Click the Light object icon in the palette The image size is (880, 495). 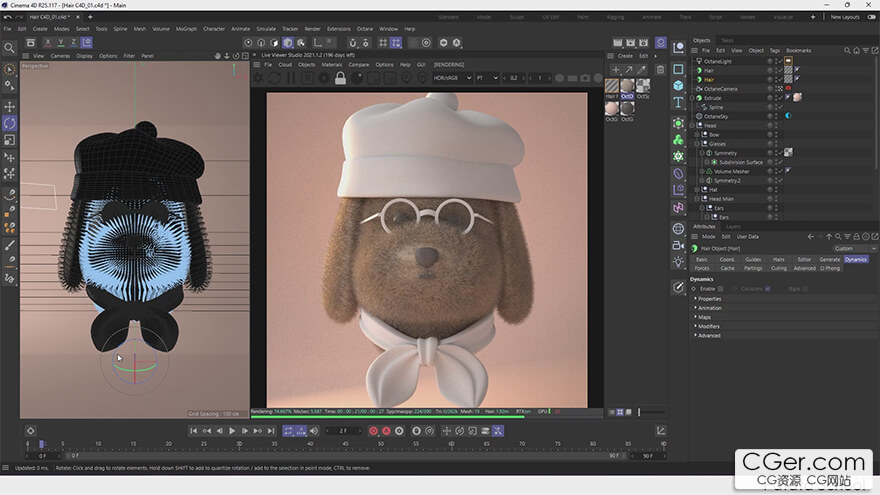pyautogui.click(x=678, y=262)
